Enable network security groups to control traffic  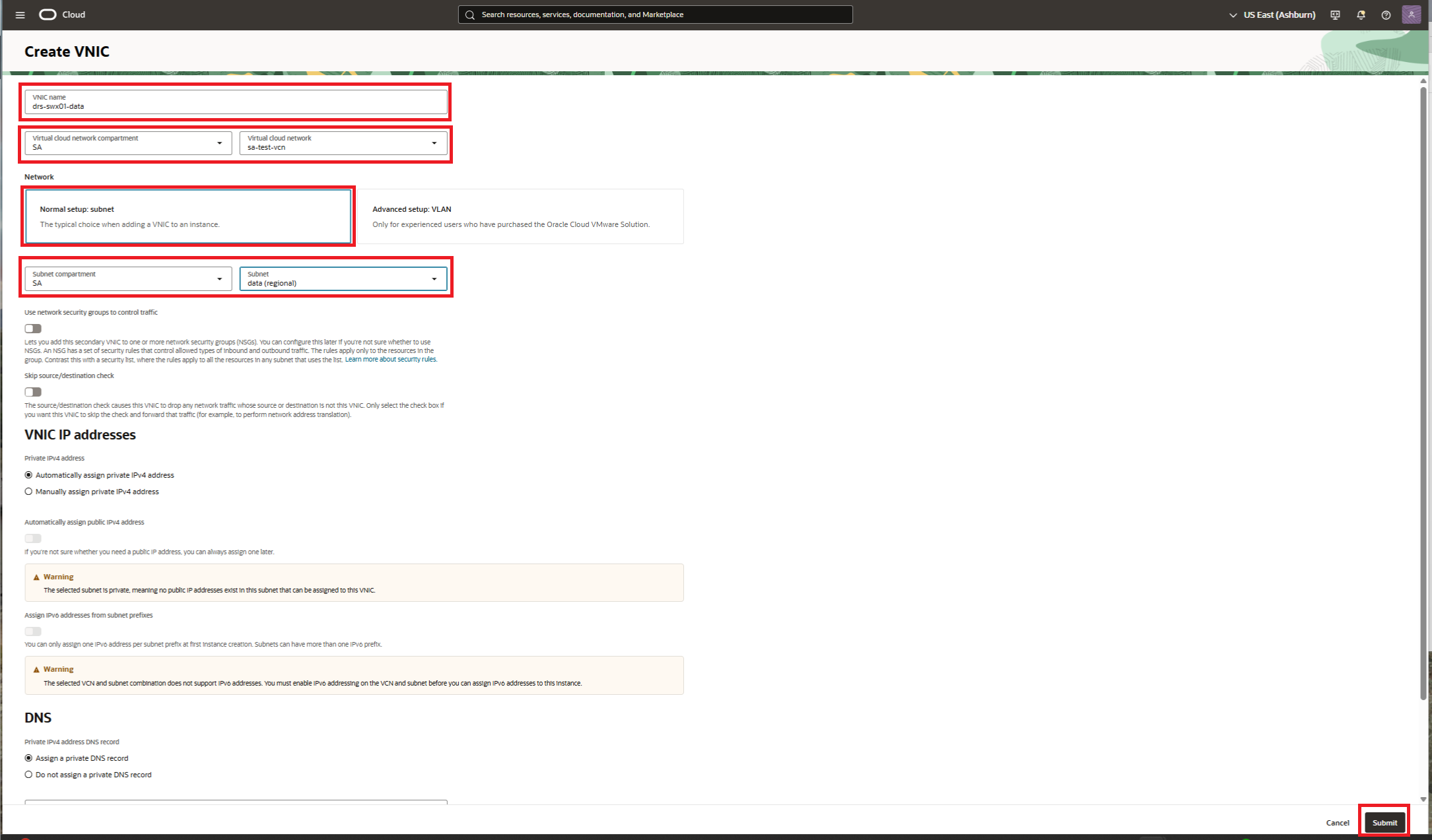[x=32, y=328]
